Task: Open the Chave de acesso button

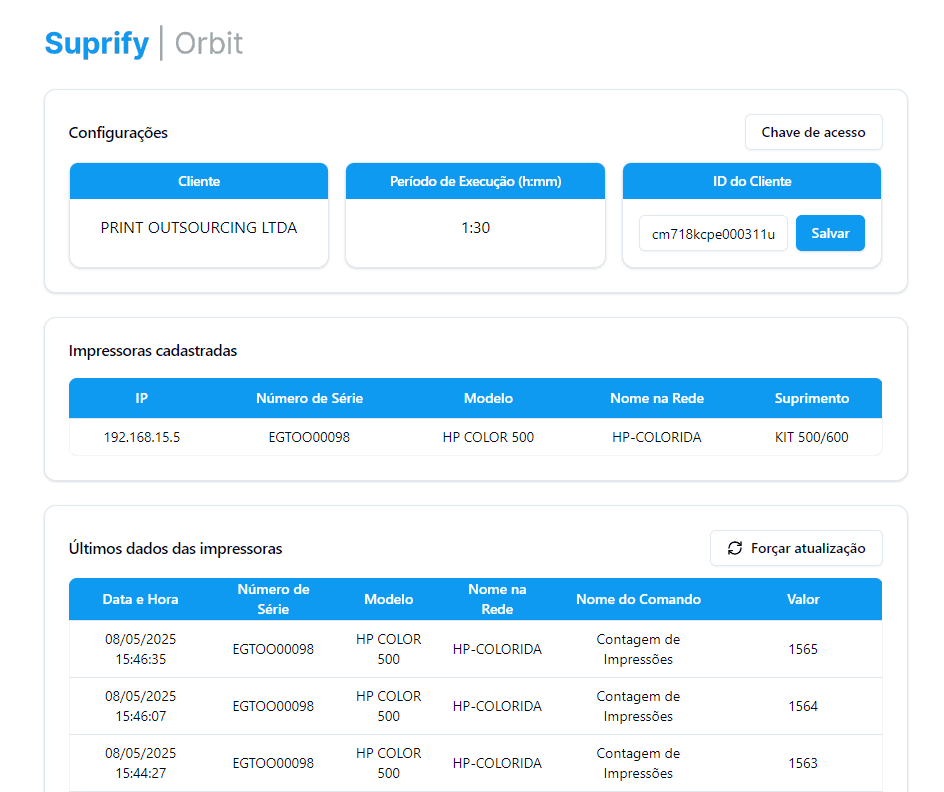Action: [813, 132]
